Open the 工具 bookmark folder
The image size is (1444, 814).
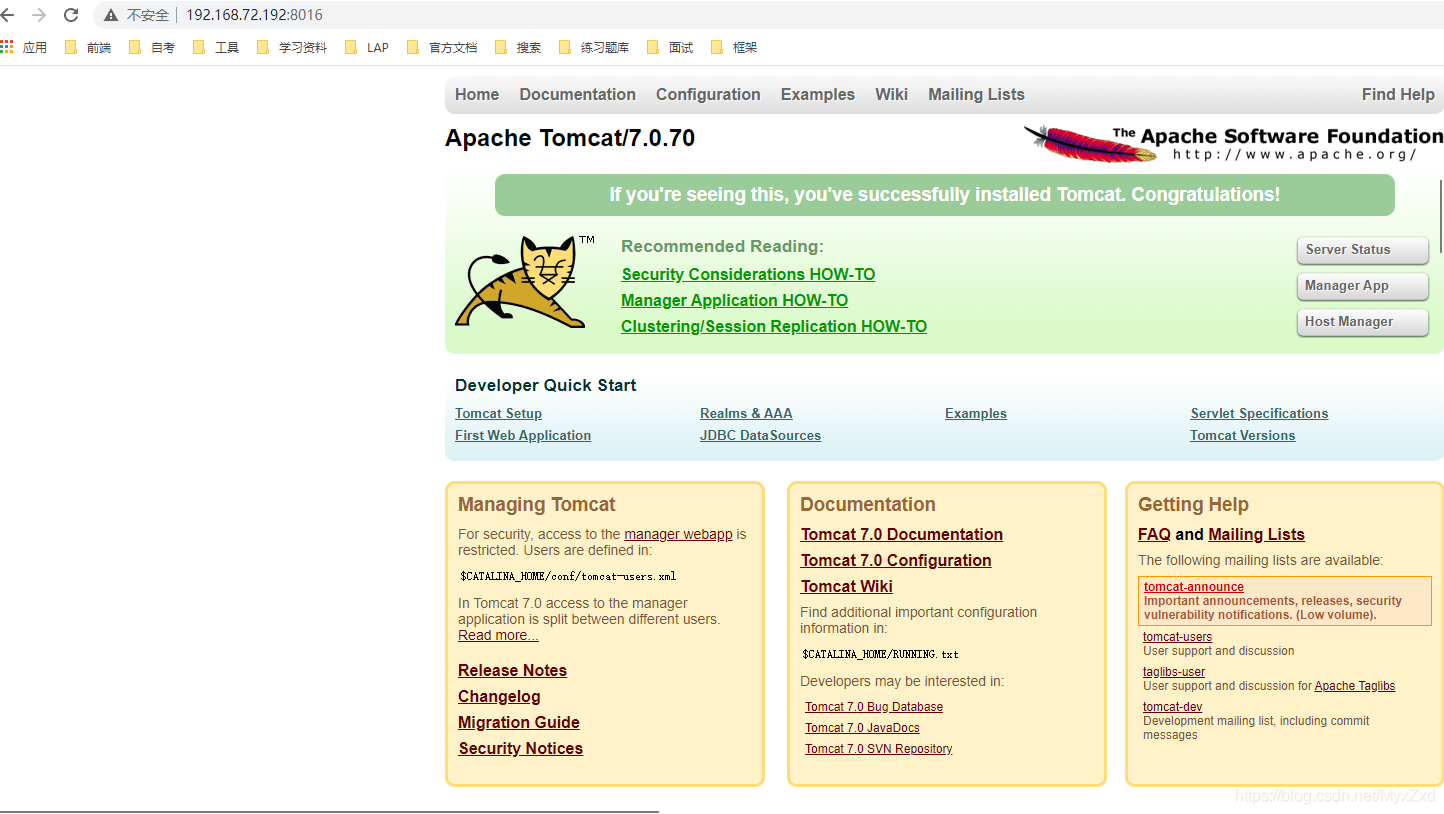(x=216, y=47)
